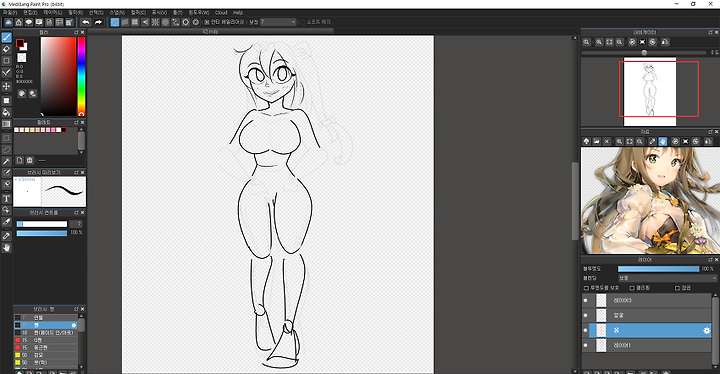
Task: Hide the 레이어1 layer visibility dot
Action: click(x=585, y=345)
